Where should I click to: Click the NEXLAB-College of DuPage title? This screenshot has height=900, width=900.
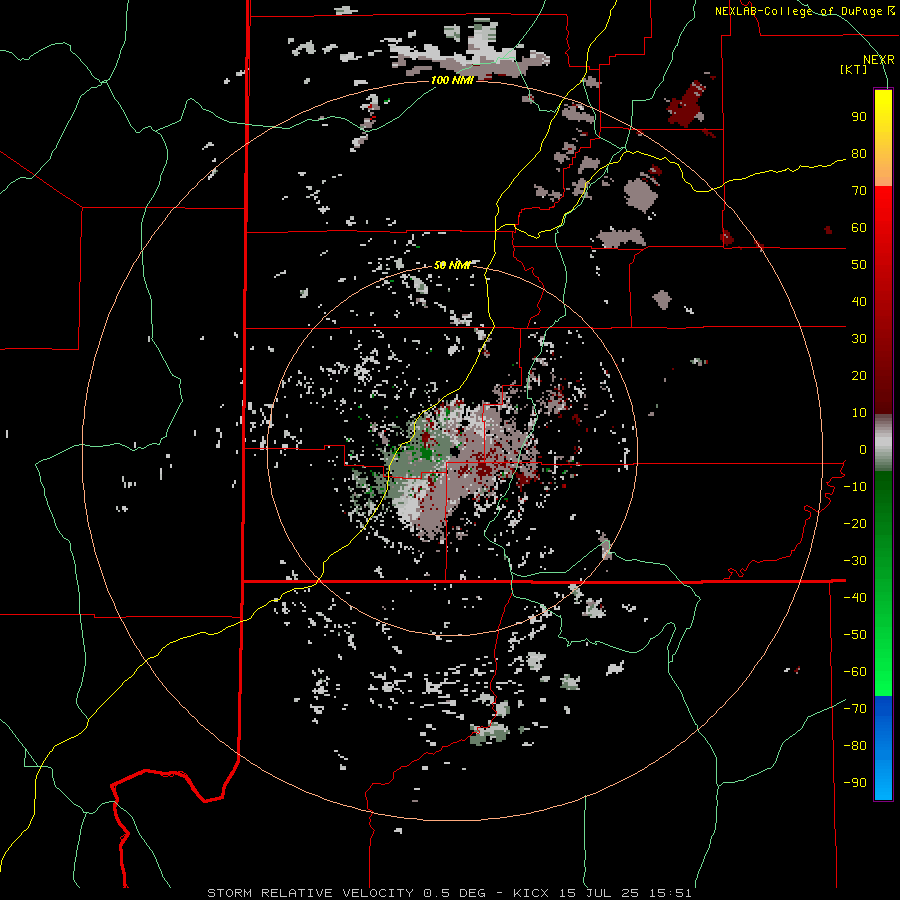pyautogui.click(x=798, y=11)
